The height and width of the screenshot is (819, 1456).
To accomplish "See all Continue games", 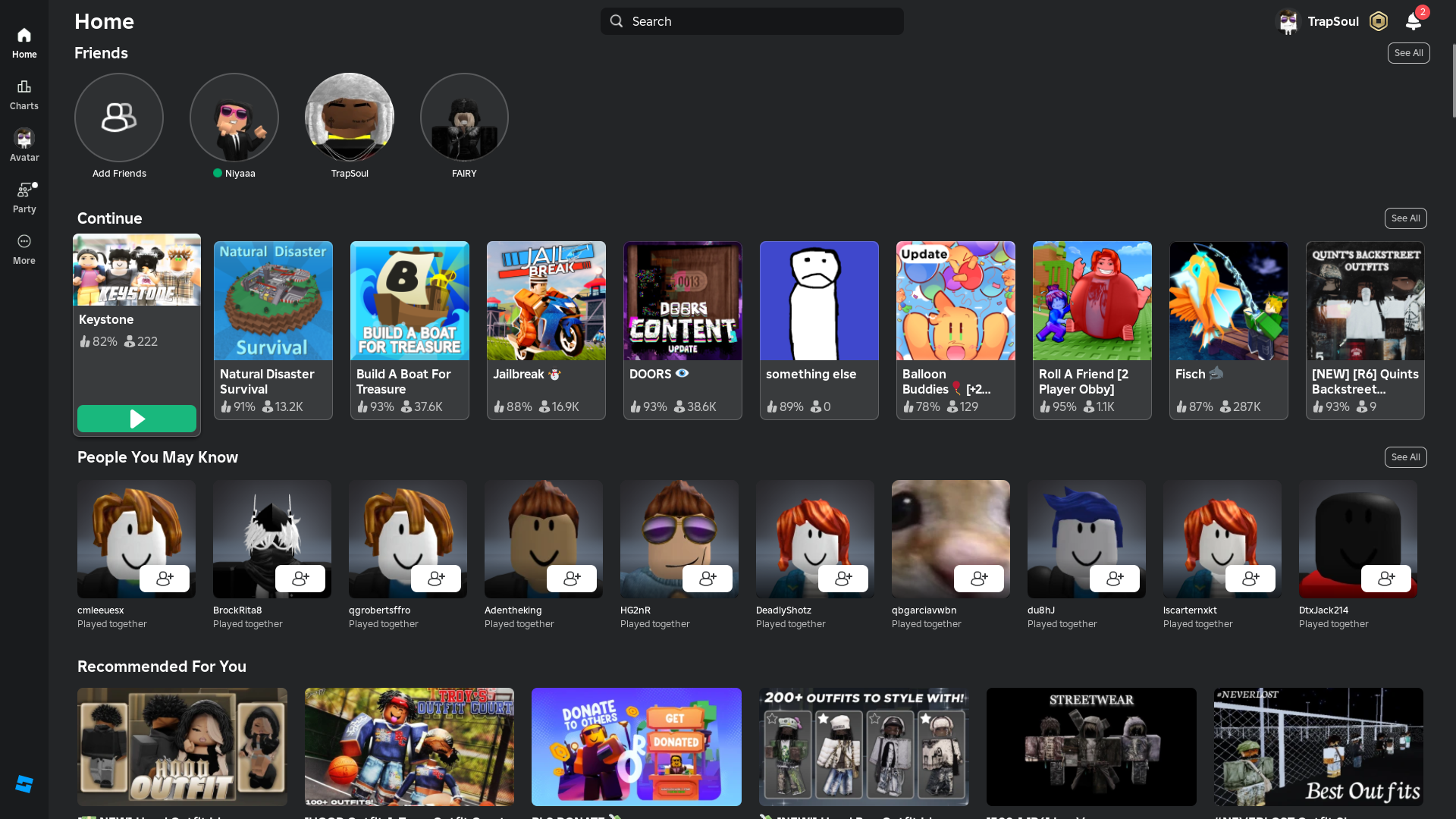I will click(1406, 218).
